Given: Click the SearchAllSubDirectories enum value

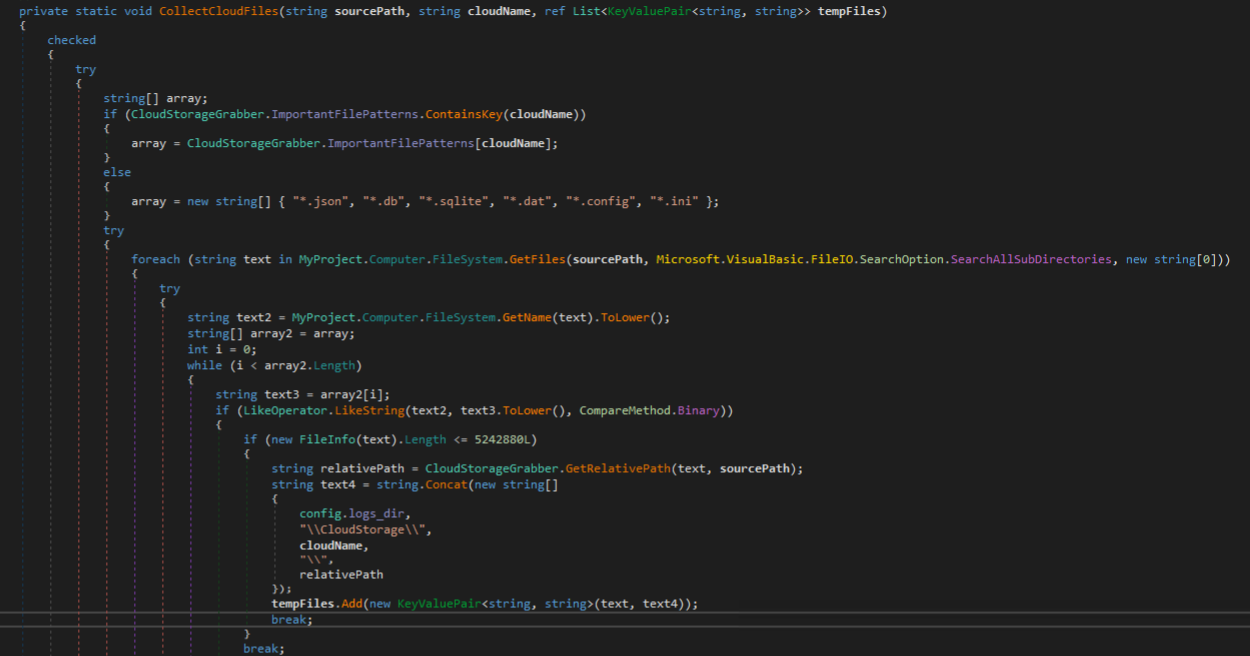Looking at the screenshot, I should pos(1031,259).
